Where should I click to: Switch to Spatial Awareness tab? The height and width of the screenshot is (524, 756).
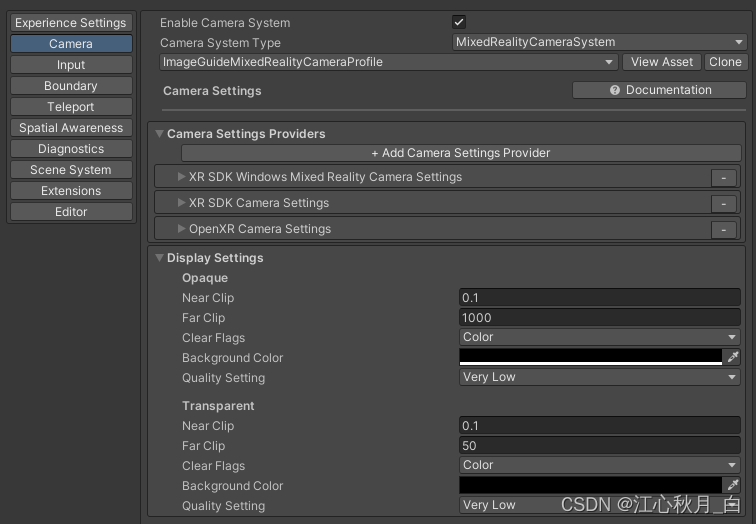[x=71, y=128]
